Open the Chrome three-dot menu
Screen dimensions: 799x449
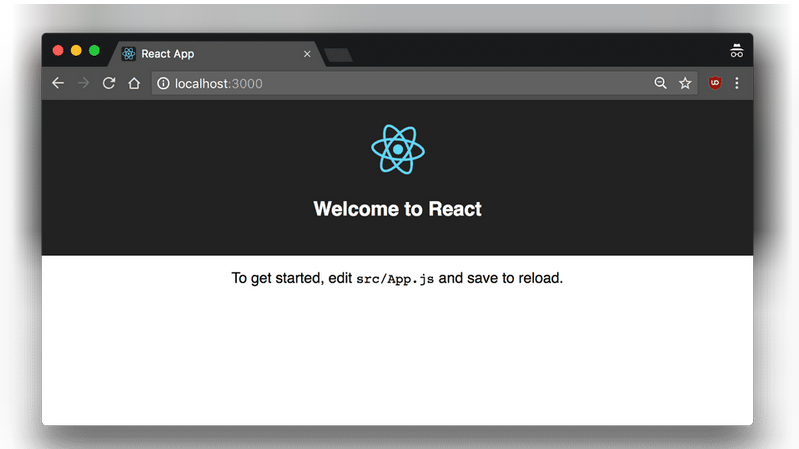coord(737,83)
